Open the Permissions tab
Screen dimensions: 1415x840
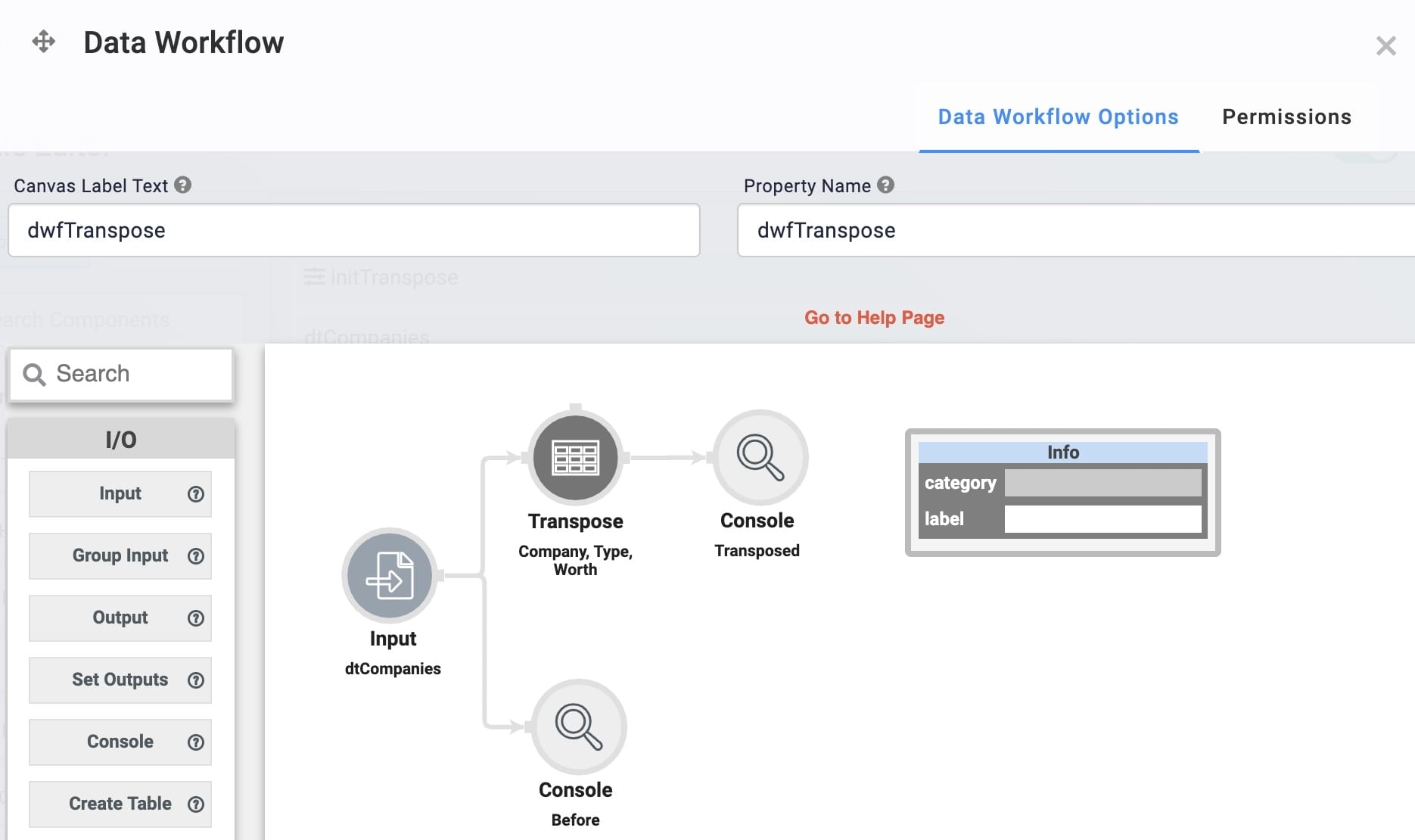1286,117
